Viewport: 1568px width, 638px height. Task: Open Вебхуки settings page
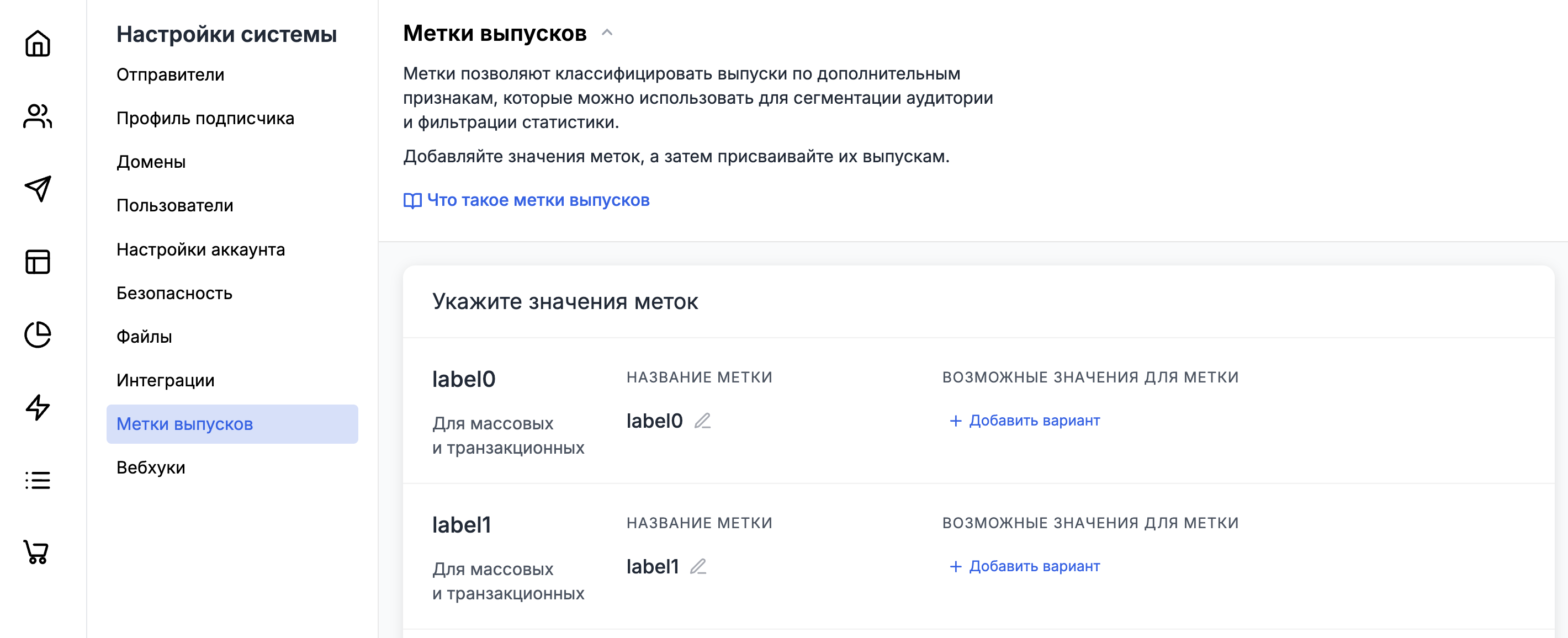(150, 467)
